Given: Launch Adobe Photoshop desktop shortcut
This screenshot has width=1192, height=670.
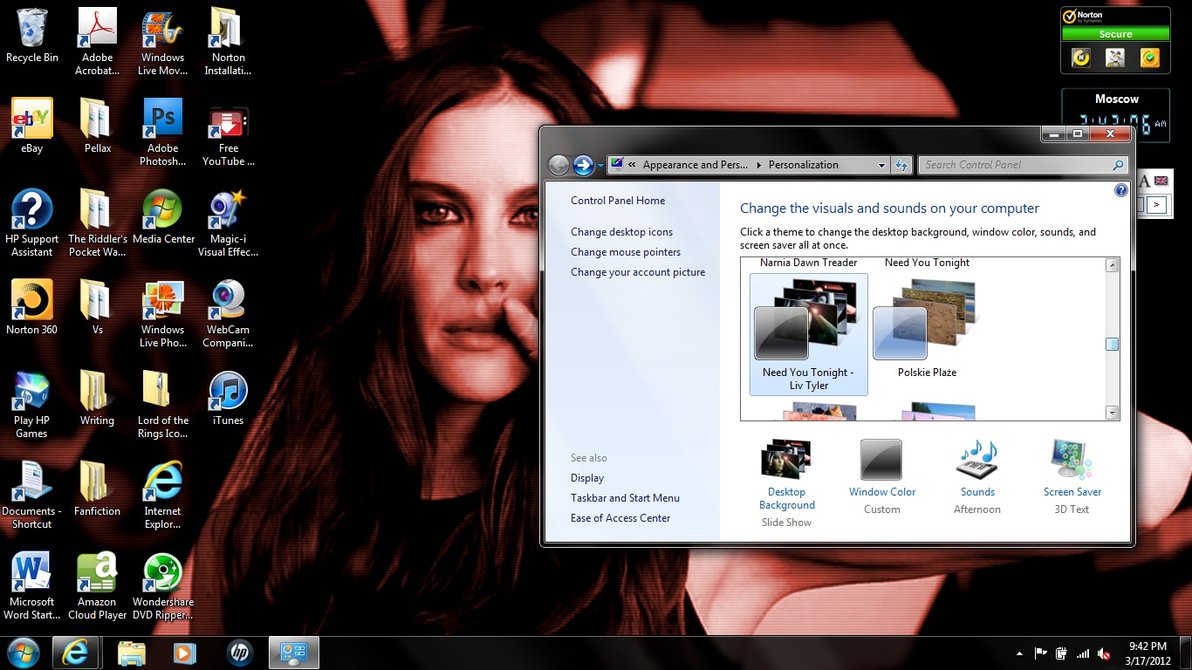Looking at the screenshot, I should click(x=162, y=120).
